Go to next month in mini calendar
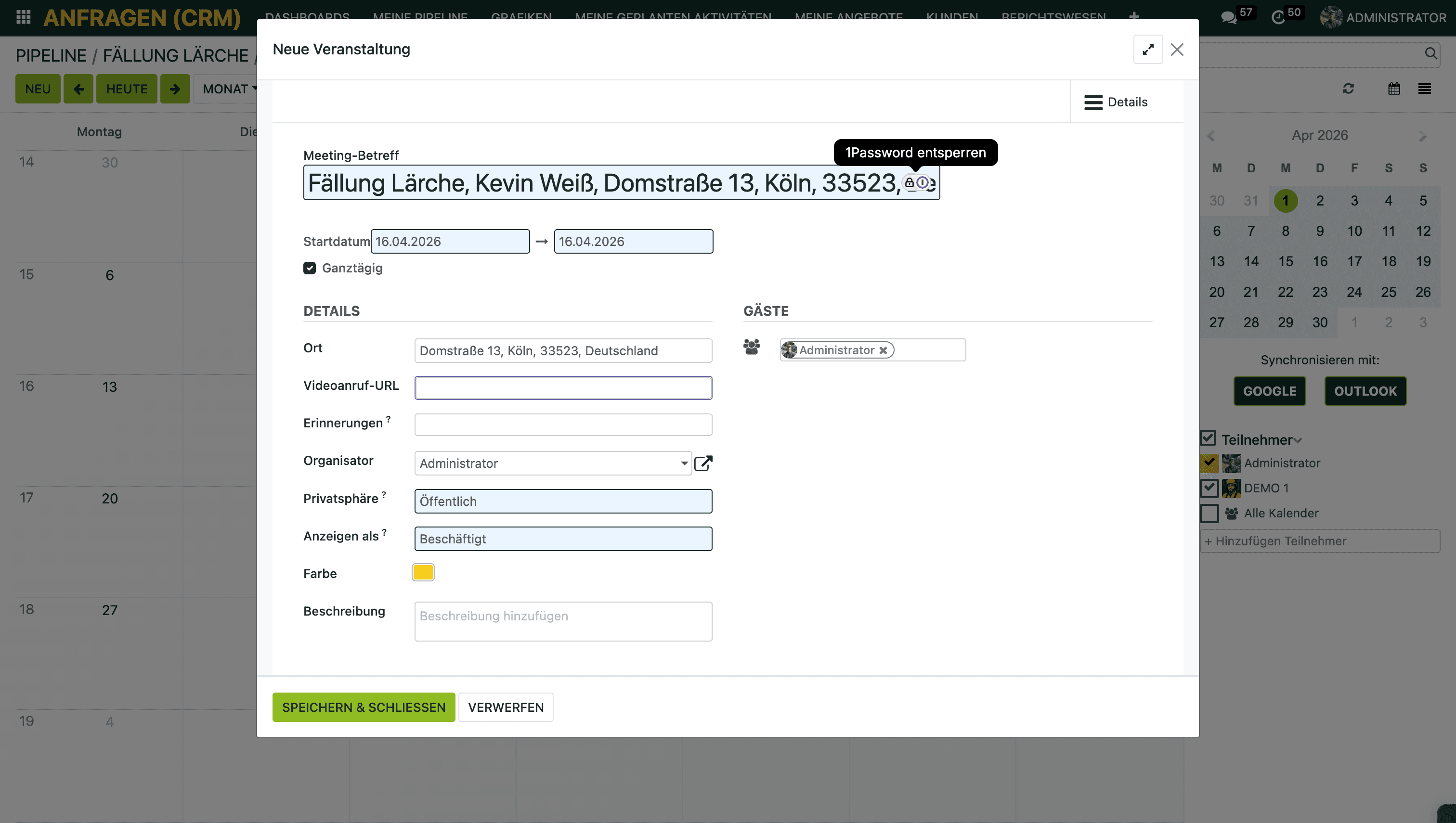 click(x=1422, y=136)
